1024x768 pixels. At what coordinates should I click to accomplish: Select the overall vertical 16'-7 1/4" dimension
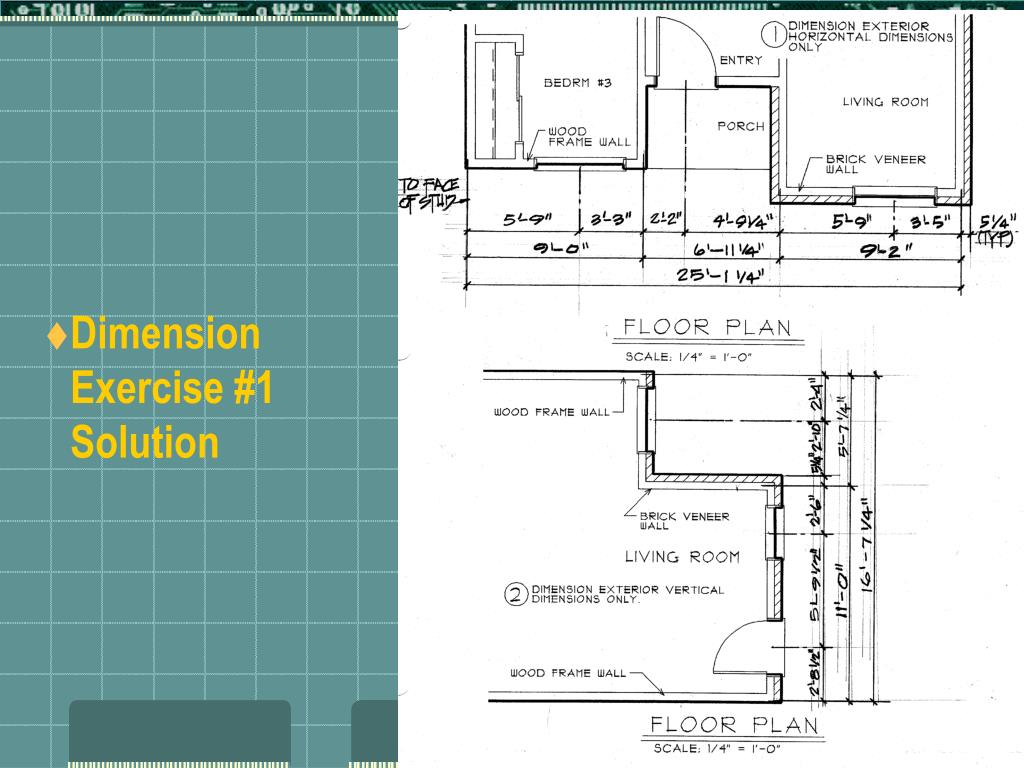(x=866, y=546)
